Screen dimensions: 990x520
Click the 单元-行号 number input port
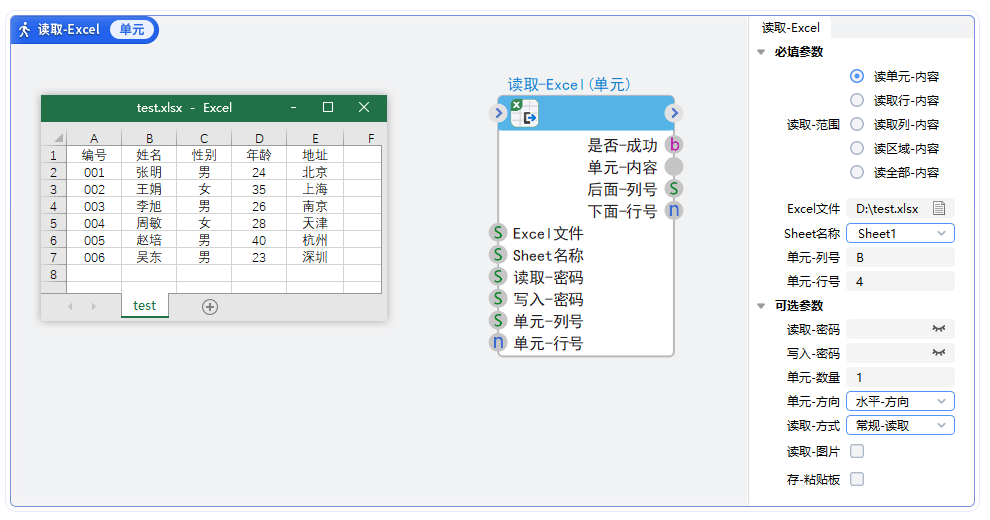[x=498, y=343]
